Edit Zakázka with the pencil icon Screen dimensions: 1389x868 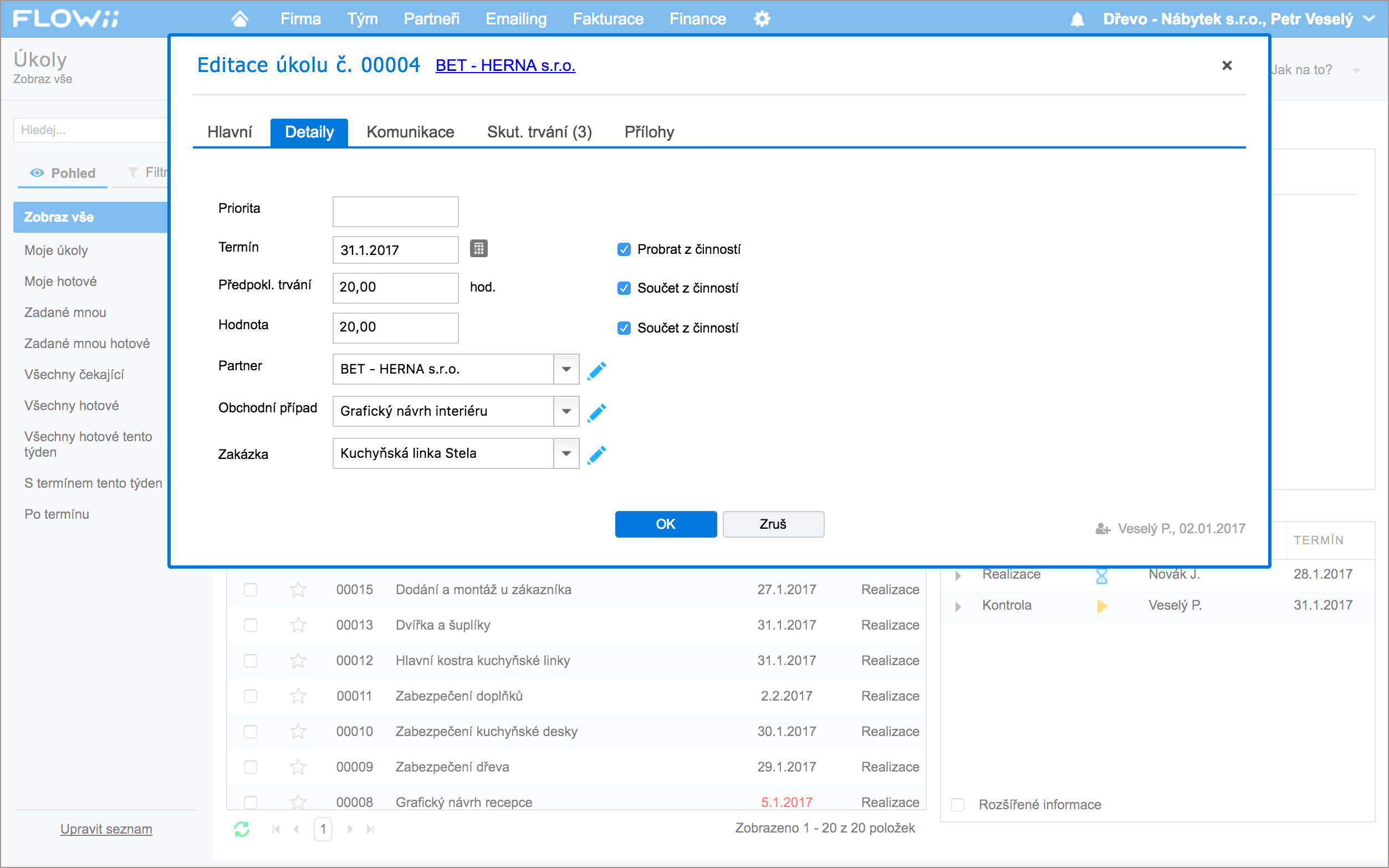coord(597,454)
